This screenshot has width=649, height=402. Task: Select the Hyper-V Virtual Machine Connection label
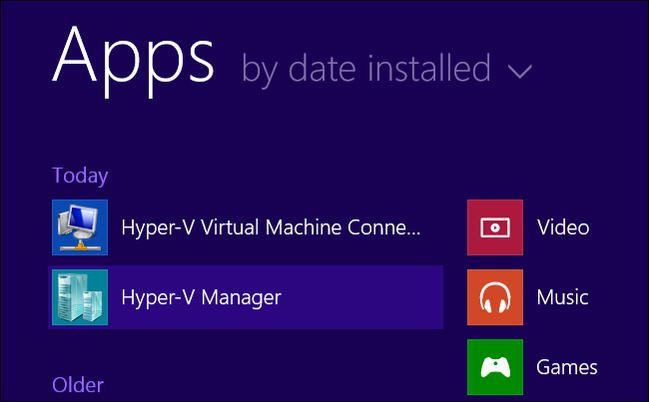coord(270,227)
